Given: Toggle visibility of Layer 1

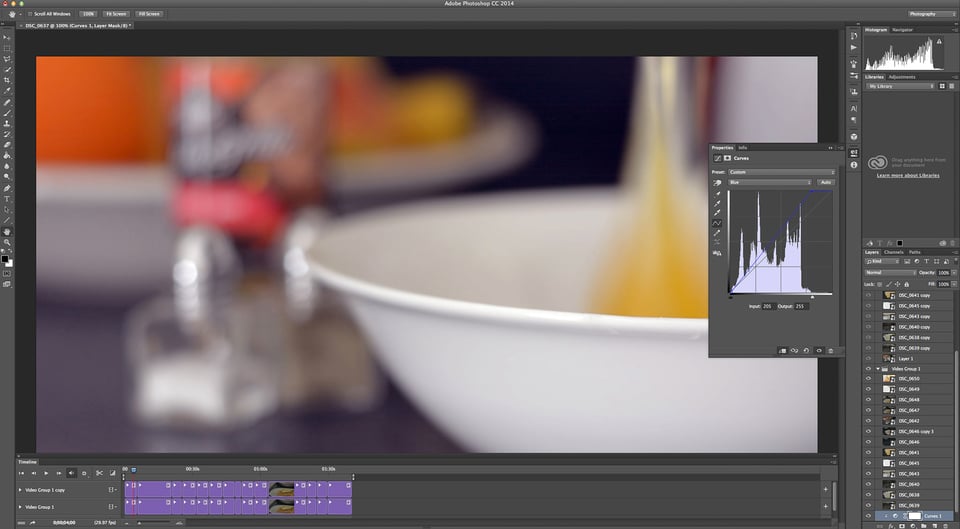Looking at the screenshot, I should (x=868, y=358).
